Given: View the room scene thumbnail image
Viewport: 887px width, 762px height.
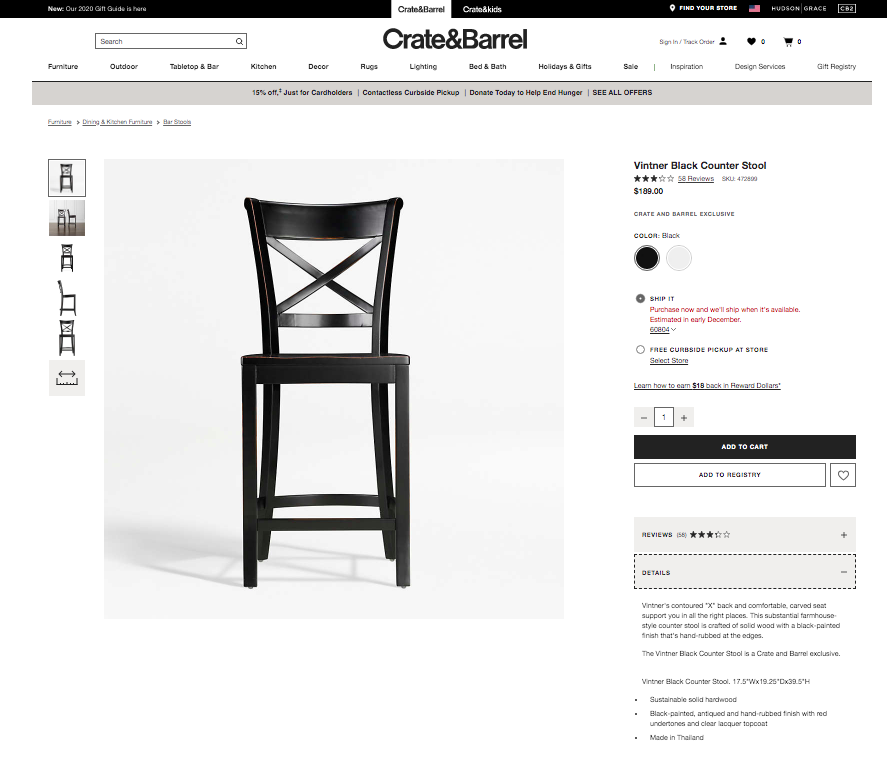Looking at the screenshot, I should [67, 218].
